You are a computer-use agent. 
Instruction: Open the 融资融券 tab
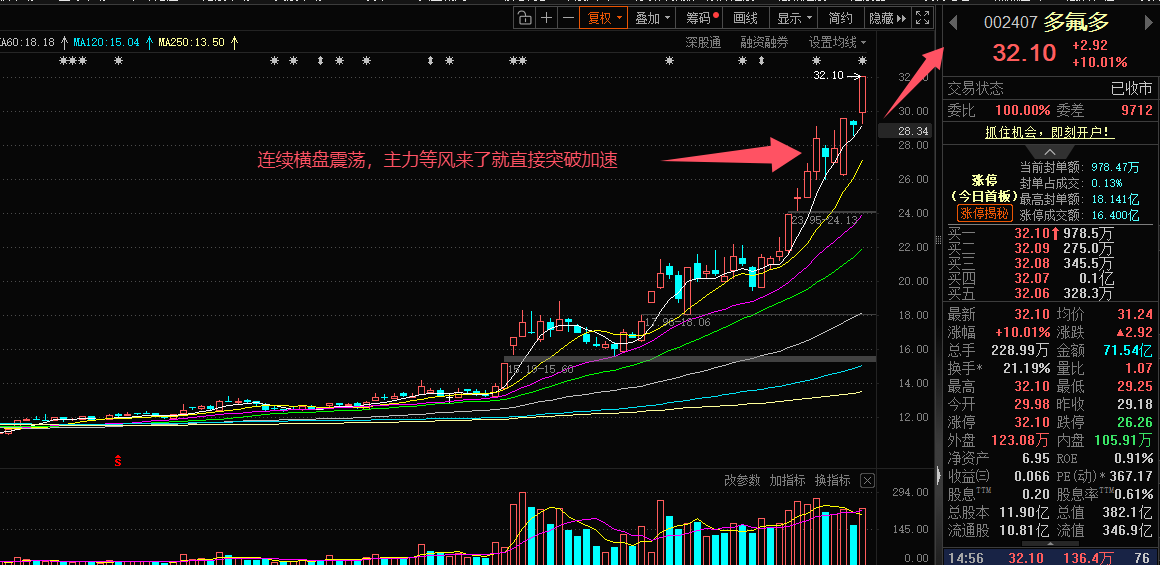pos(764,42)
